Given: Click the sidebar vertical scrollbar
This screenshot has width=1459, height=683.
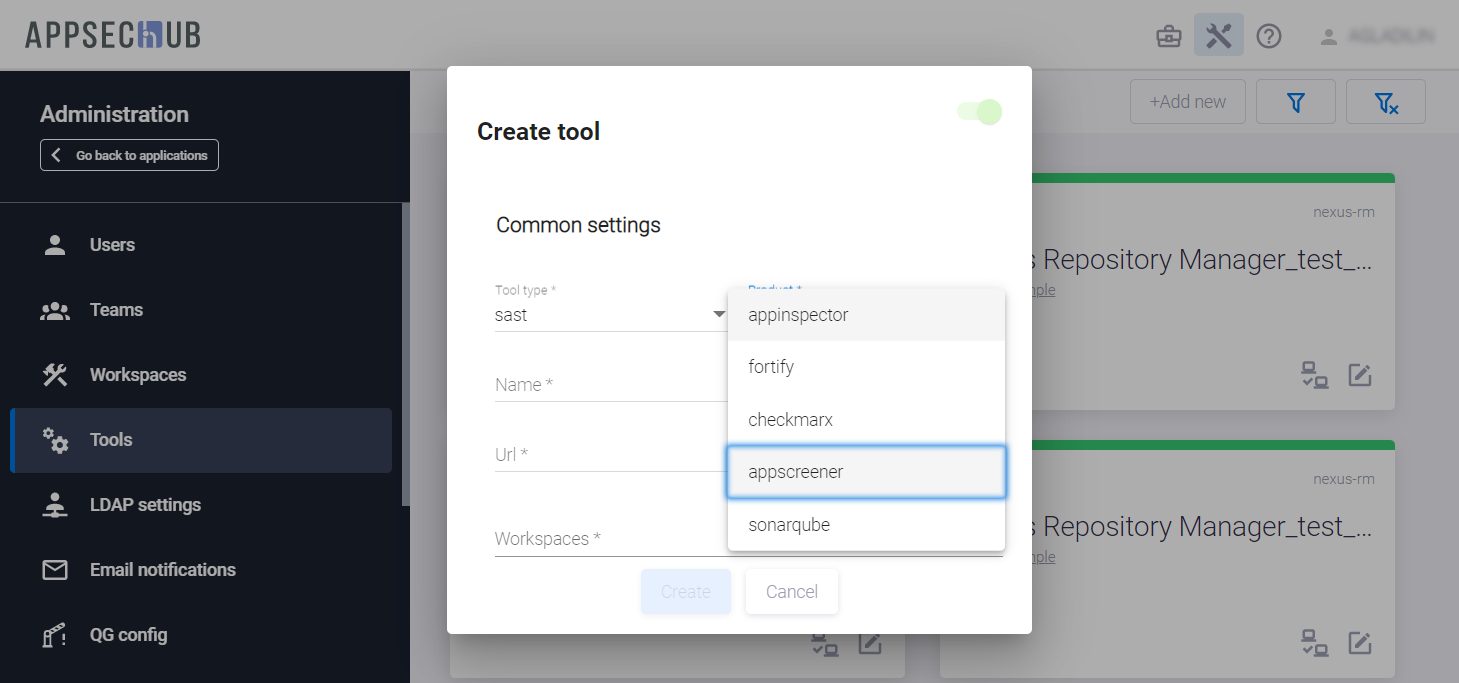Looking at the screenshot, I should (x=405, y=350).
